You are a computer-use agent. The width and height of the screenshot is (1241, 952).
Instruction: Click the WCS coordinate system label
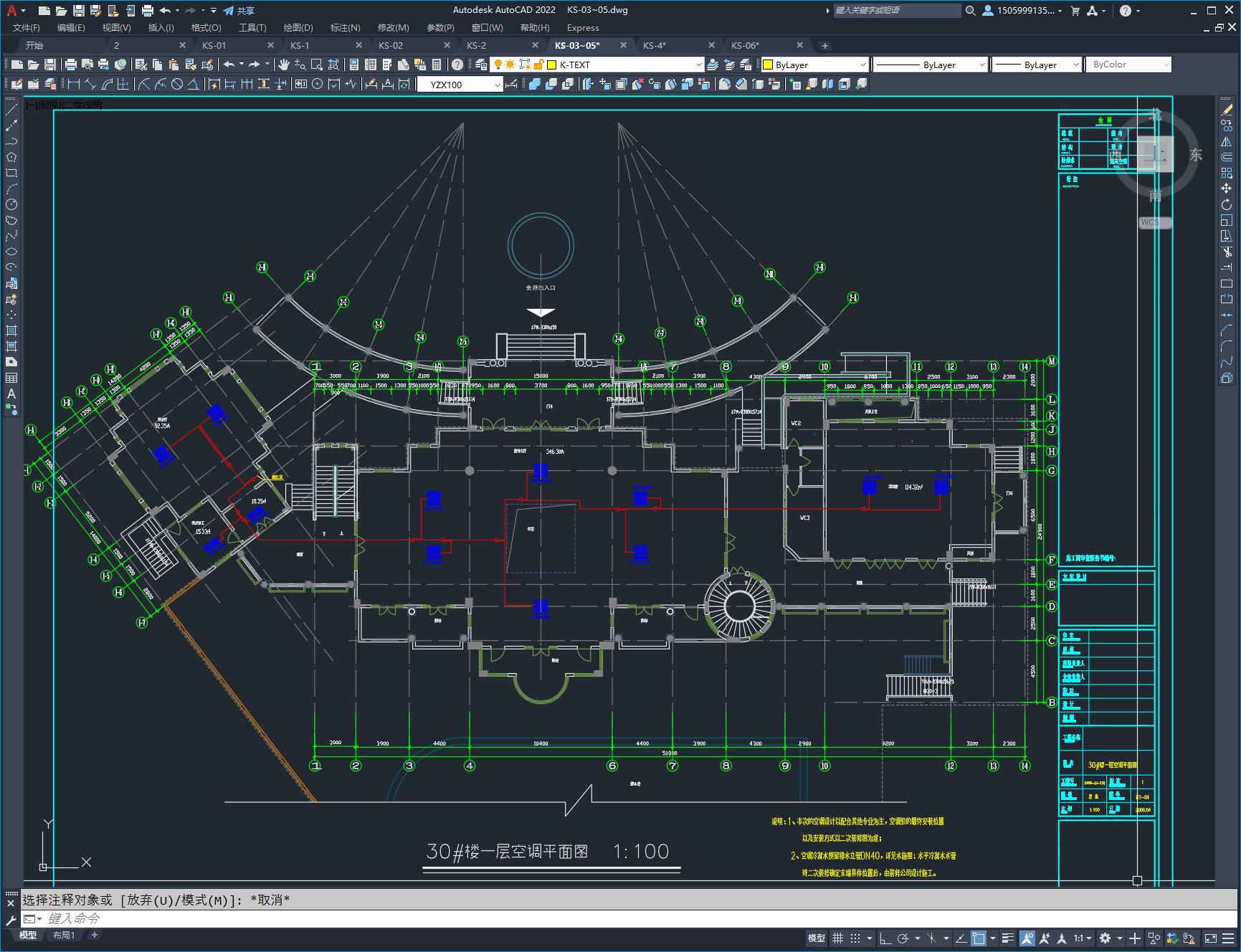pos(1154,222)
